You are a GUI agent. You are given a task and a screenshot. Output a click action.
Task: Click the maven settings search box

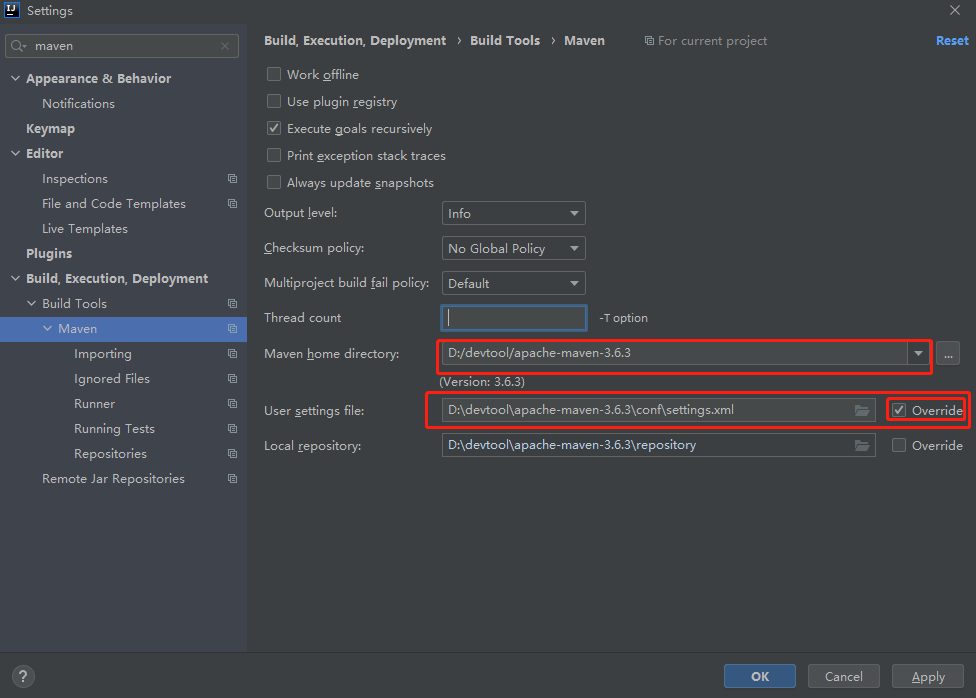click(122, 46)
